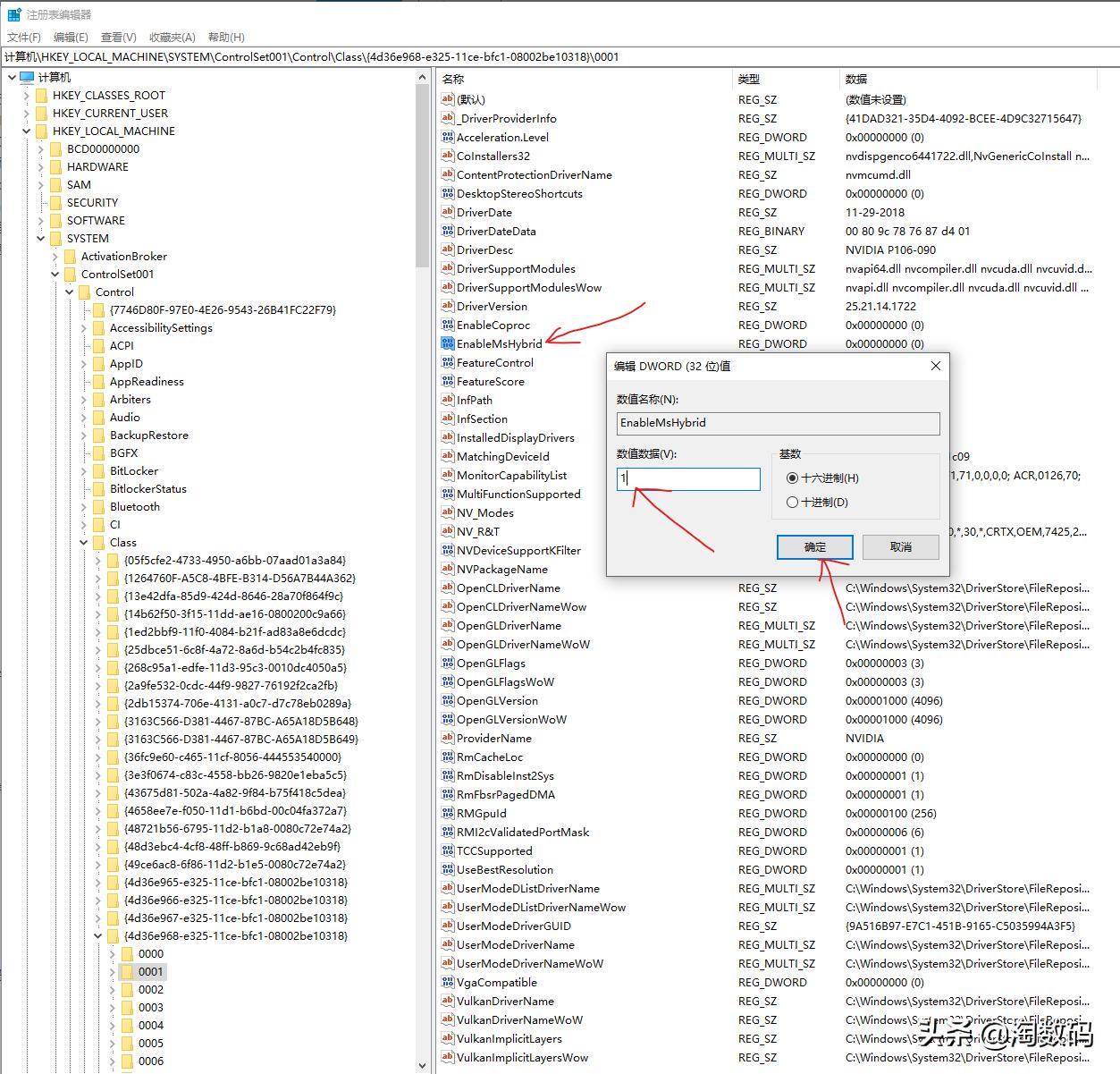The height and width of the screenshot is (1074, 1120).
Task: Click the 类型 column header
Action: click(786, 79)
